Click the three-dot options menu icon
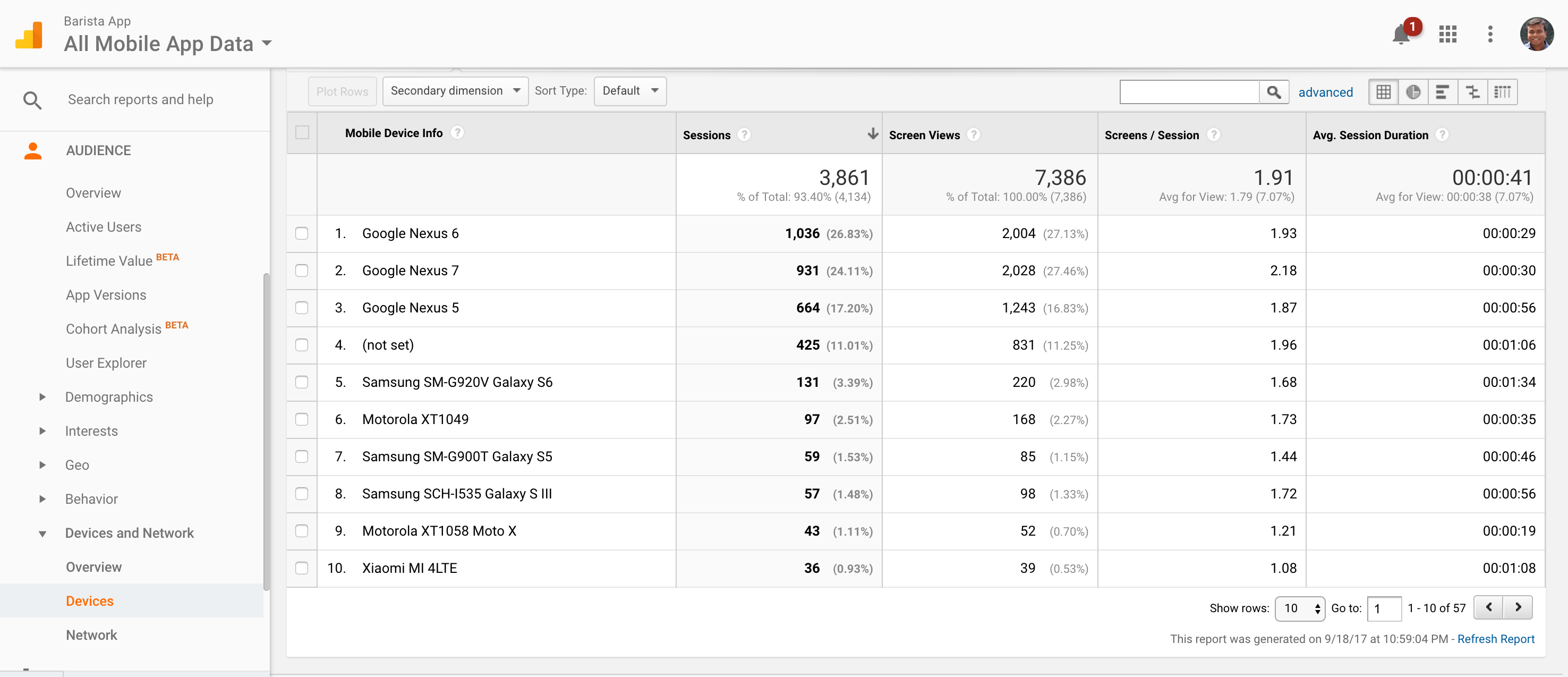This screenshot has width=1568, height=677. tap(1490, 34)
